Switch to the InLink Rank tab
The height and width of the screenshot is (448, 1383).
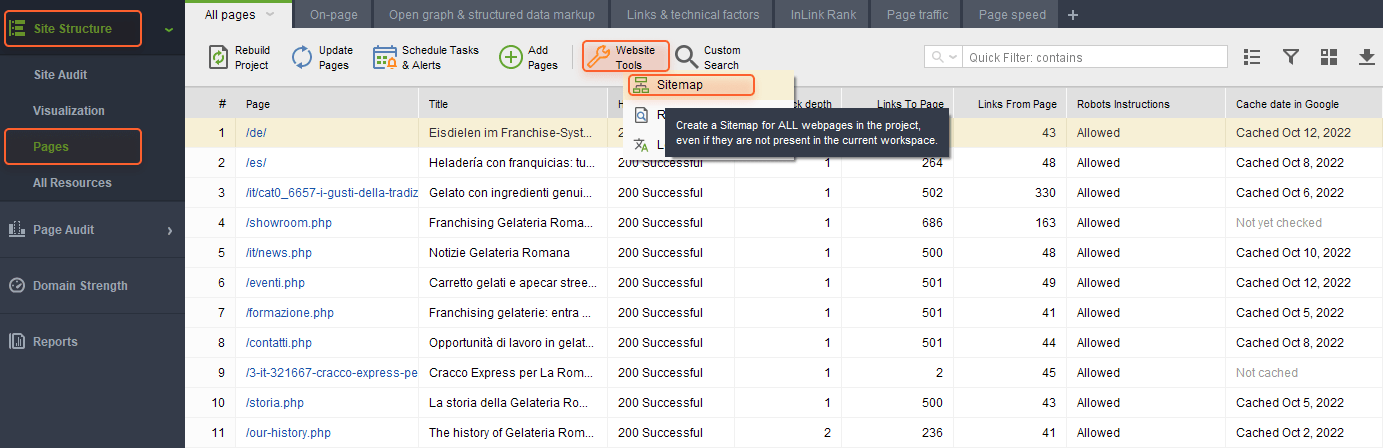click(x=822, y=15)
